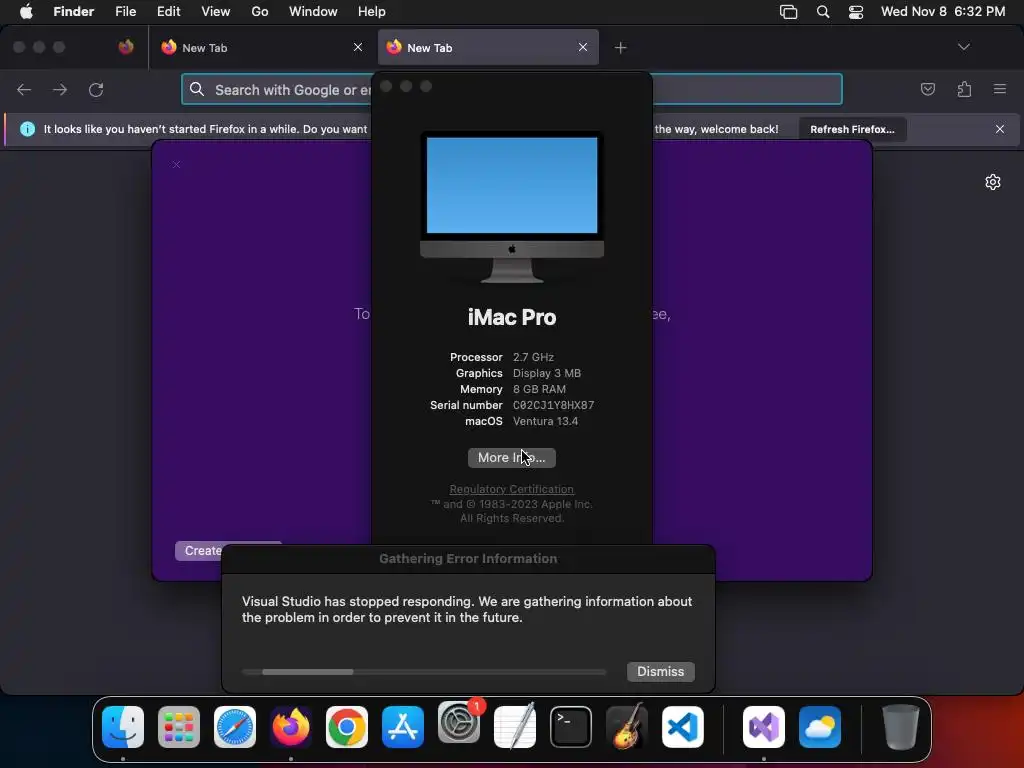The width and height of the screenshot is (1024, 768).
Task: Go forward in Firefox
Action: point(60,89)
